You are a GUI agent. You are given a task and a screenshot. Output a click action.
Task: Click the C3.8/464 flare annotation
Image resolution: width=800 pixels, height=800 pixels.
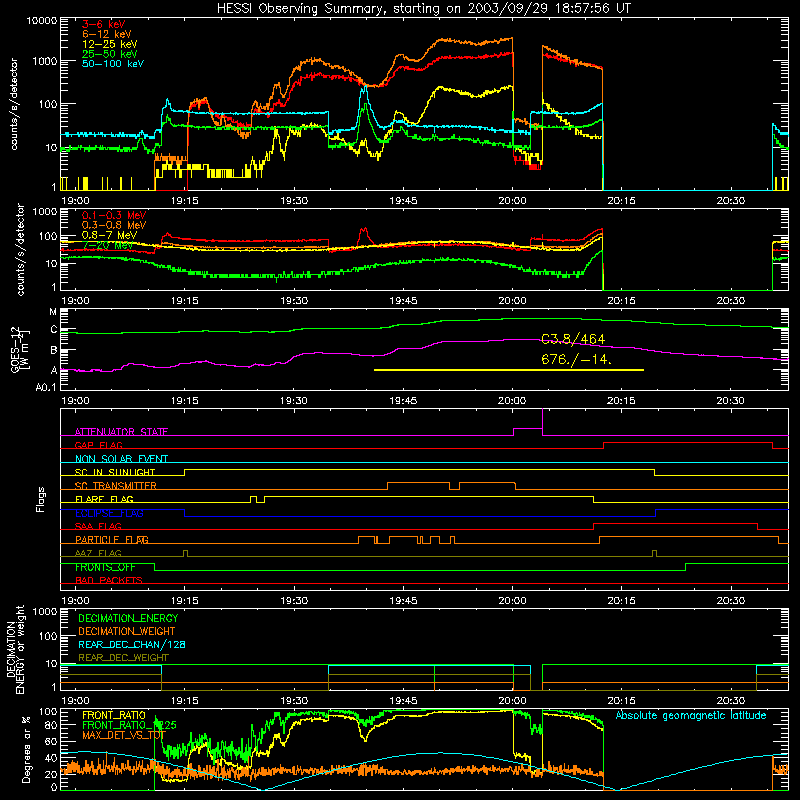tap(573, 339)
